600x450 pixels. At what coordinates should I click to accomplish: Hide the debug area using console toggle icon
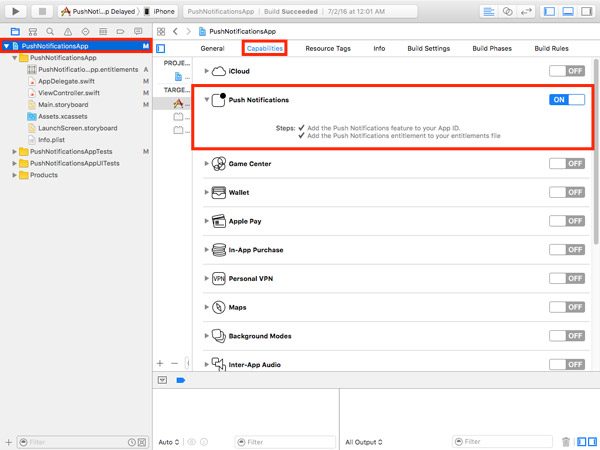coord(163,380)
